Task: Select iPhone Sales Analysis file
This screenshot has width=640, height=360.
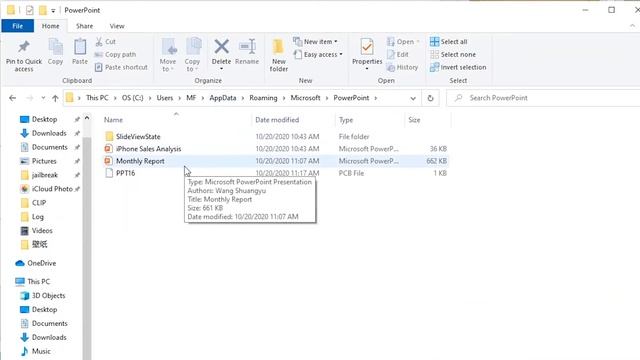Action: [x=148, y=149]
